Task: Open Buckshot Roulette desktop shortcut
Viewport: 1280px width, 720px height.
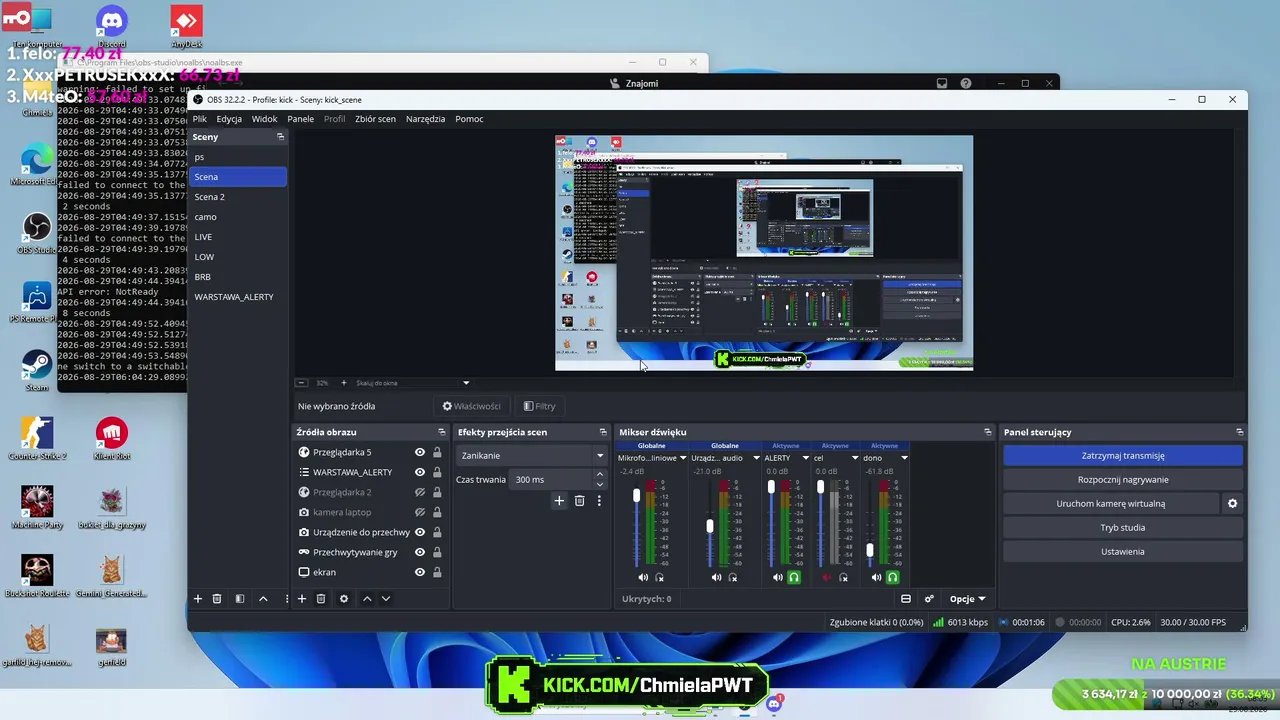Action: (37, 576)
